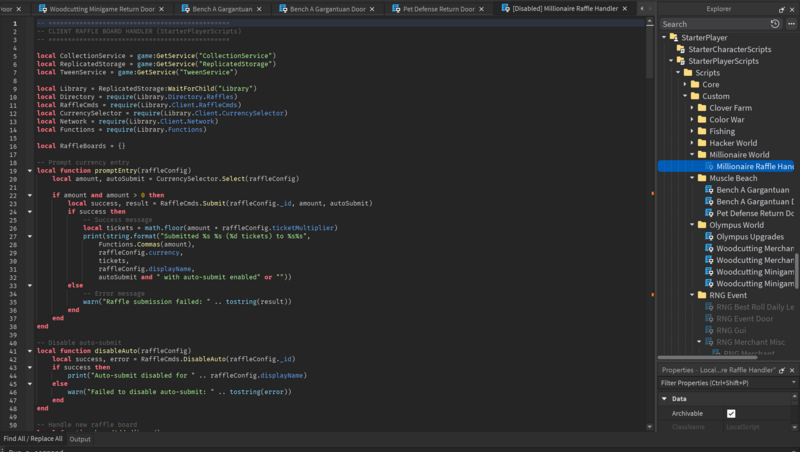Switch to Woodcutting Minigame Return Door tab

click(100, 8)
